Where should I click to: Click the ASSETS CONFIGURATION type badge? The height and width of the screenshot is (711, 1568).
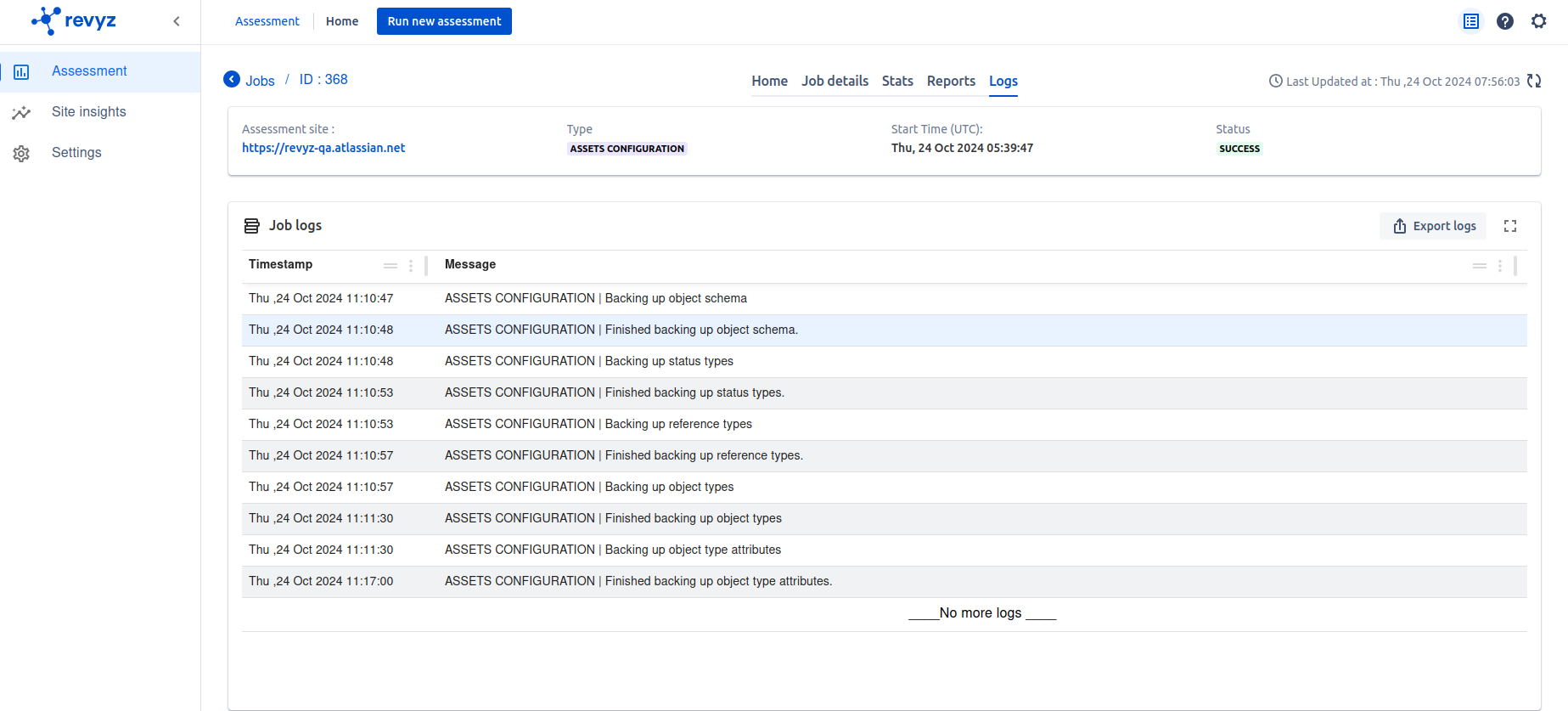[x=627, y=149]
